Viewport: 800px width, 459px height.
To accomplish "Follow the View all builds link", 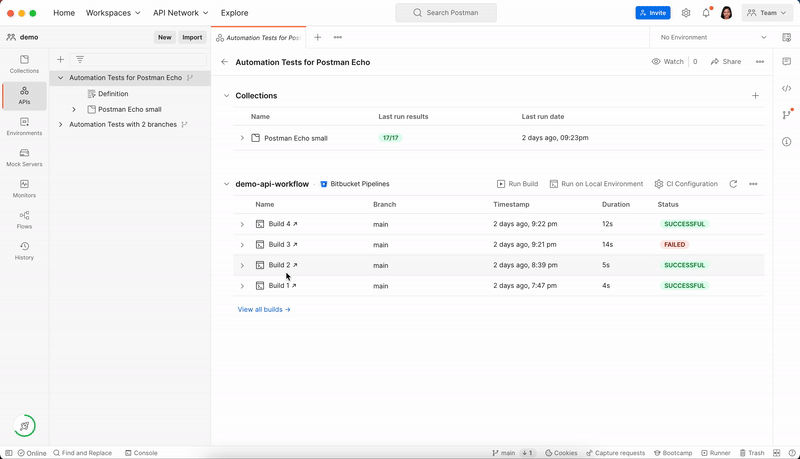I will pyautogui.click(x=264, y=309).
